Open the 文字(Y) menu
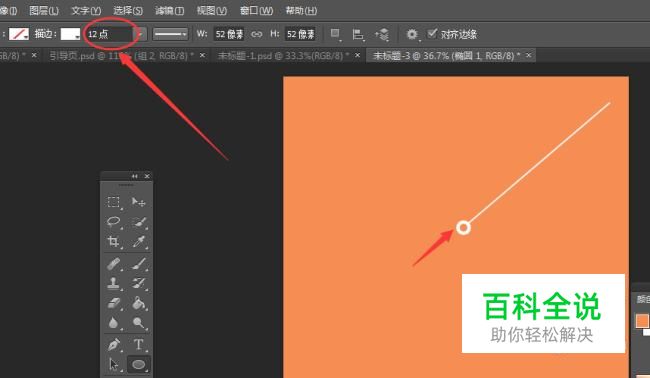 86,10
